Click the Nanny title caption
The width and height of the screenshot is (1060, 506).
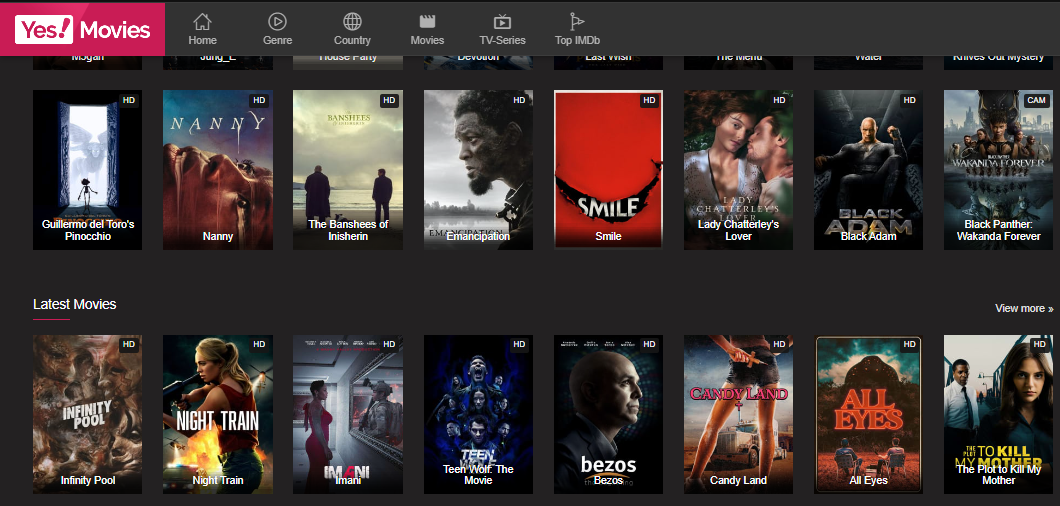tap(218, 236)
